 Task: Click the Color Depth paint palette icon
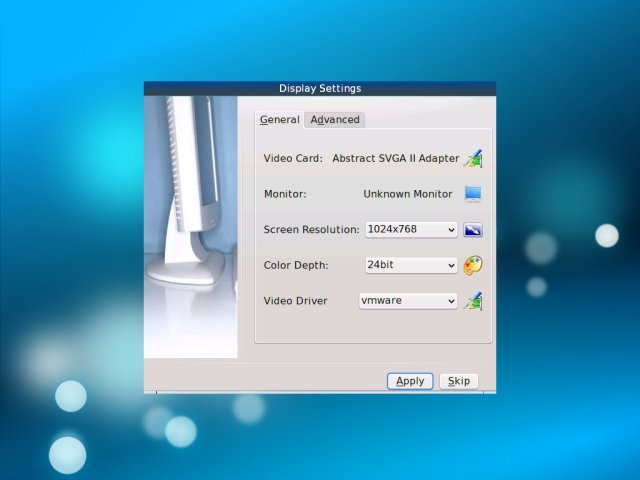[473, 265]
